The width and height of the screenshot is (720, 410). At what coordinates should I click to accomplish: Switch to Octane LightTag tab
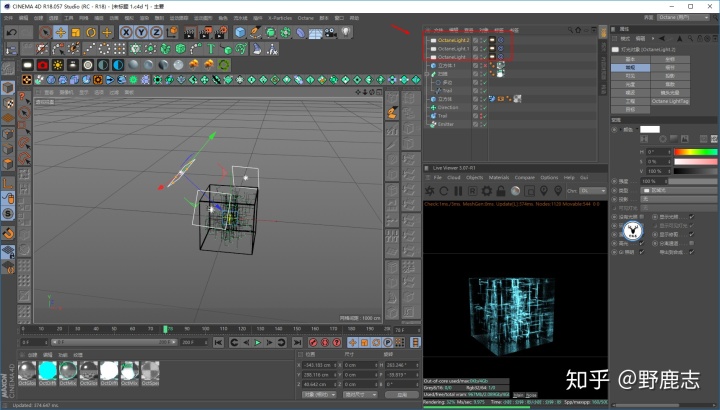coord(670,101)
